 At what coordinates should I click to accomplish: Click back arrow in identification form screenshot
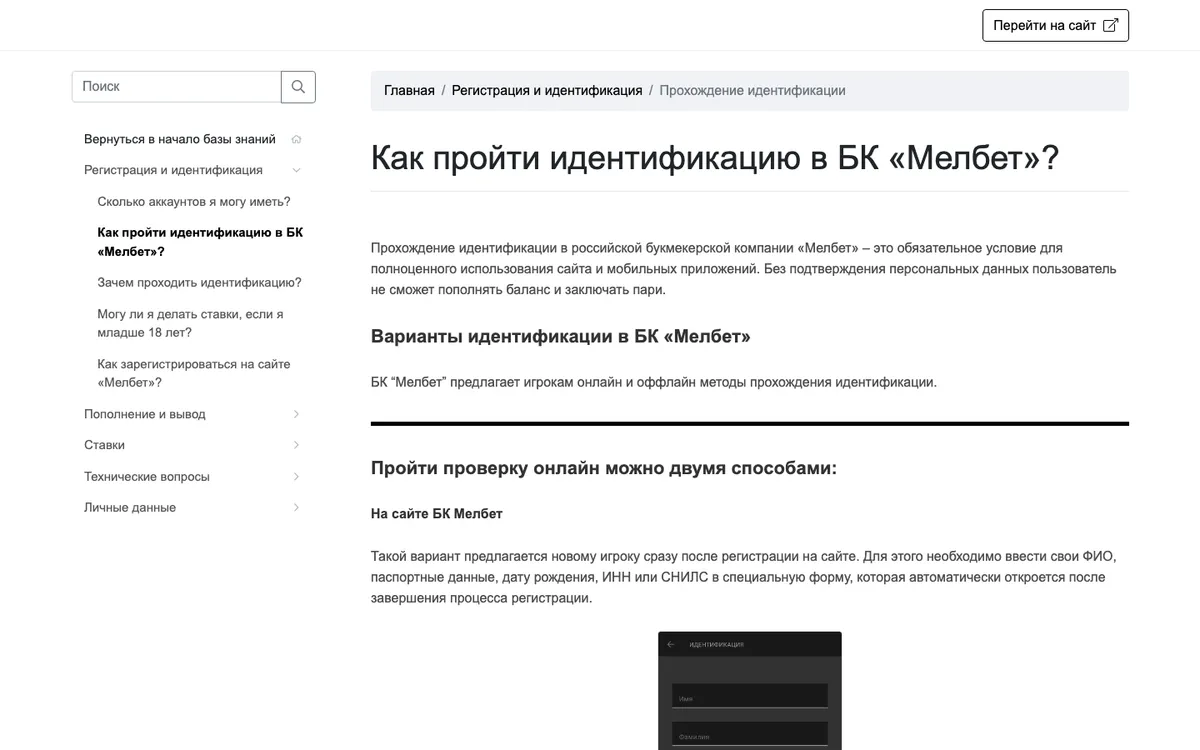671,645
